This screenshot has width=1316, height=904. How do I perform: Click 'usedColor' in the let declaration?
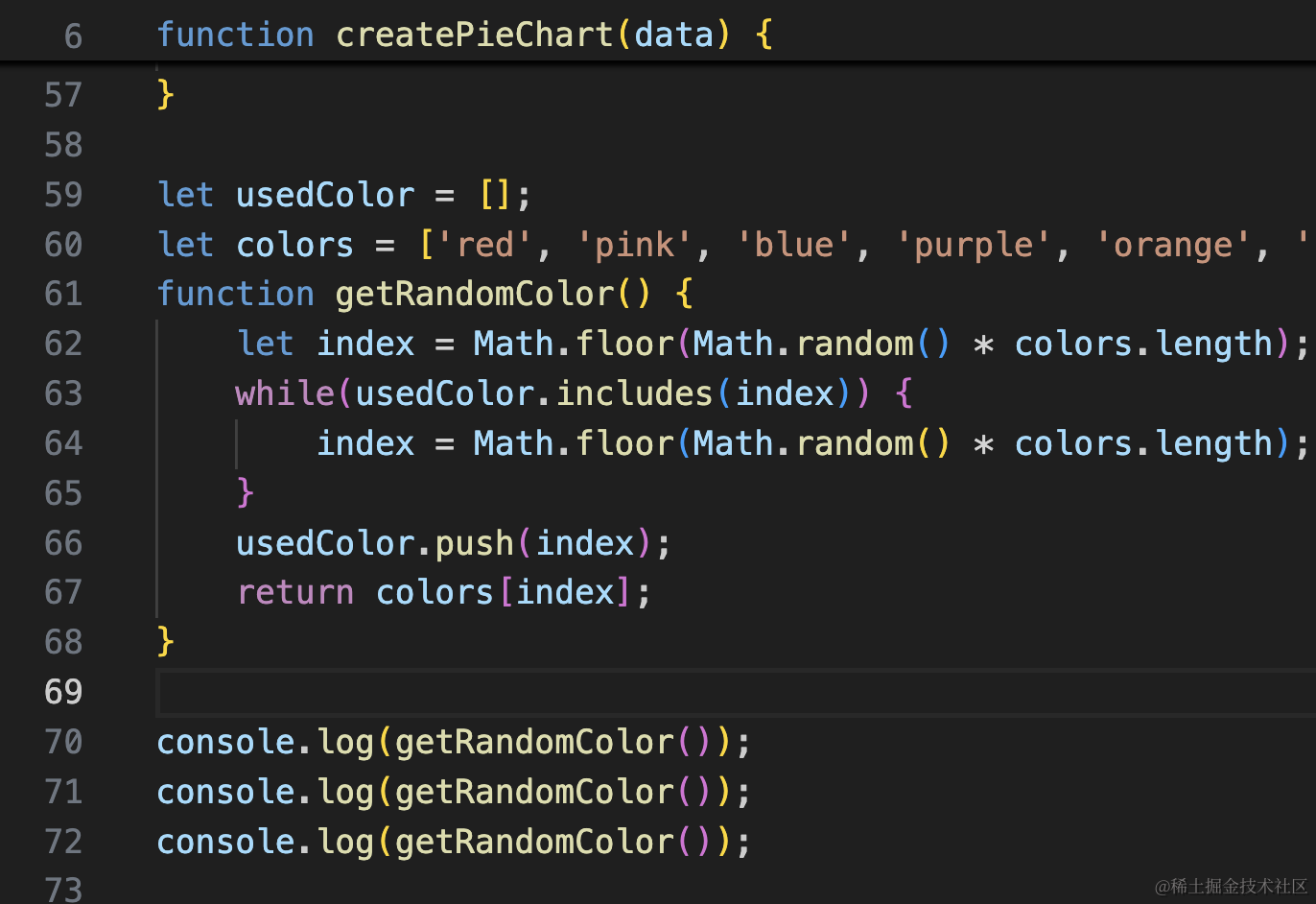click(325, 195)
